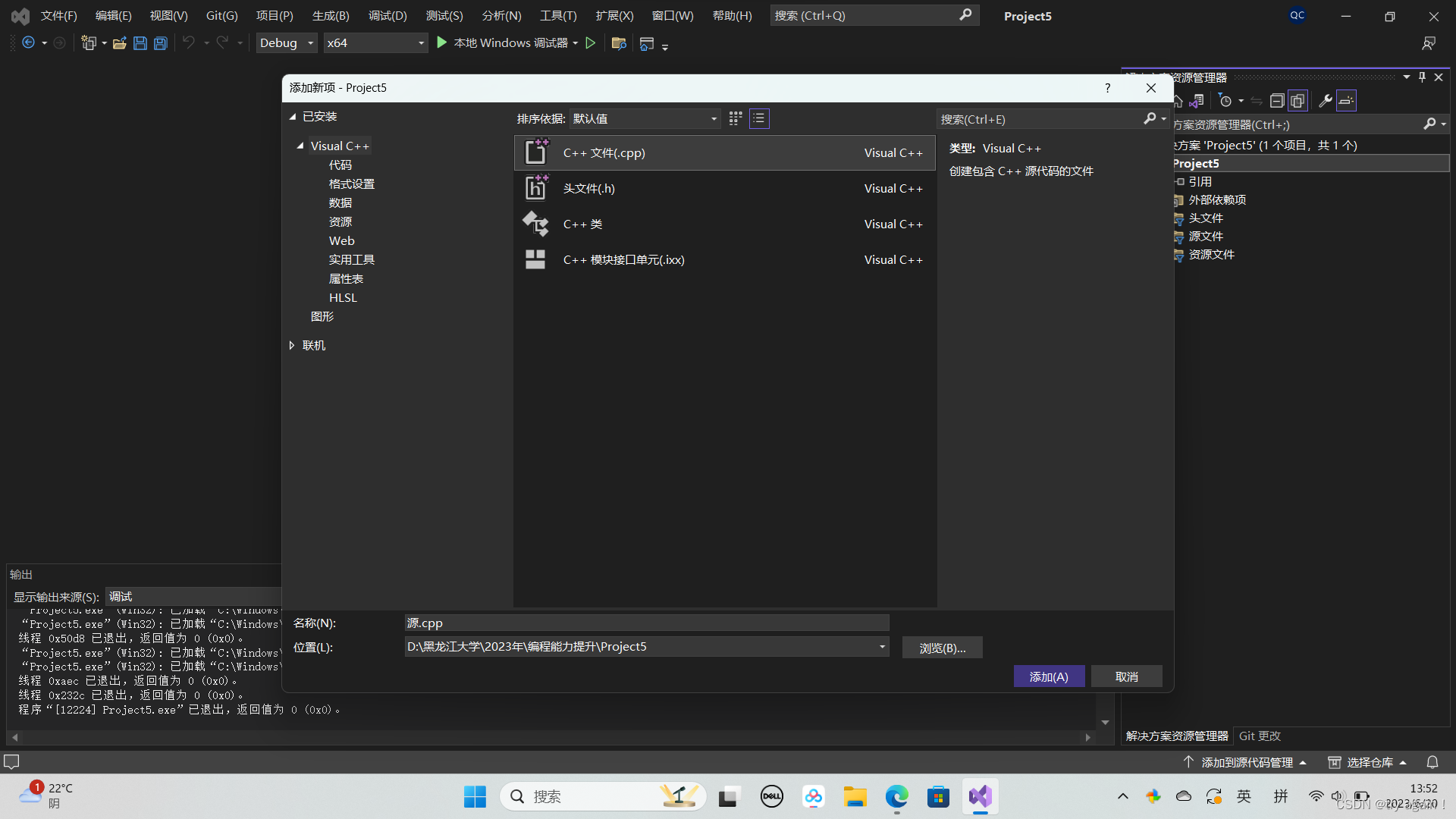Toggle pin on Solution Explorer panel
This screenshot has height=819, width=1456.
(1422, 77)
